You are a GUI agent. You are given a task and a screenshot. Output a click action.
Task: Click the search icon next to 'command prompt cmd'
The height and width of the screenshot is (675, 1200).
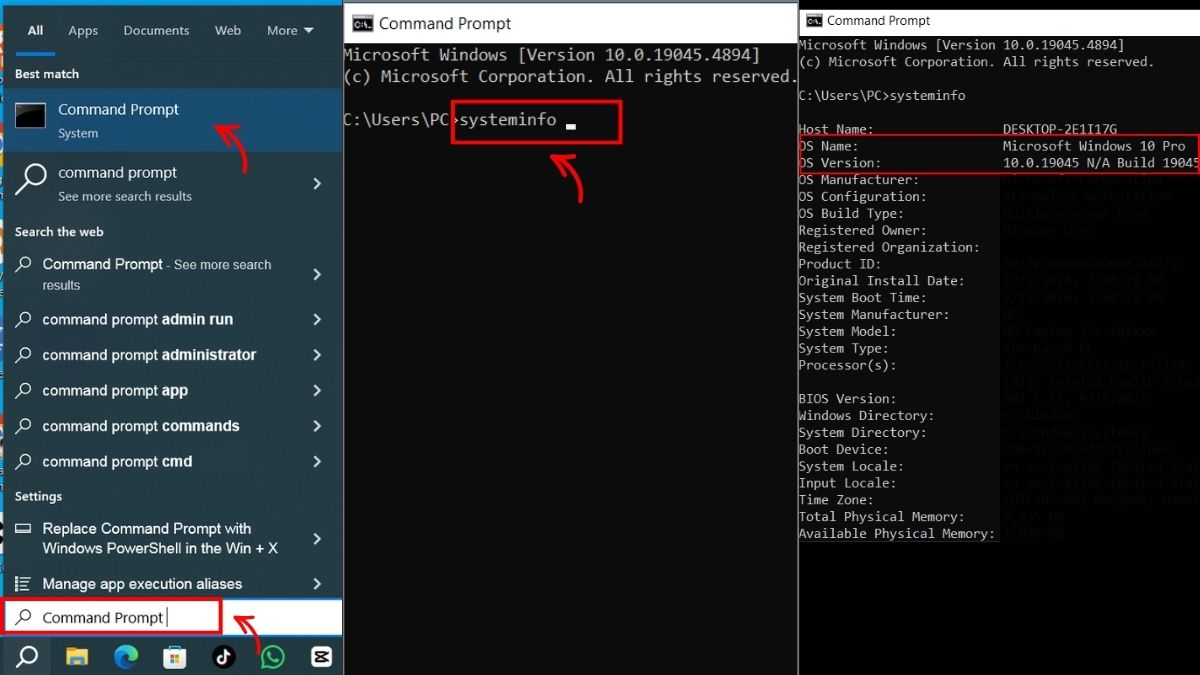pyautogui.click(x=24, y=462)
